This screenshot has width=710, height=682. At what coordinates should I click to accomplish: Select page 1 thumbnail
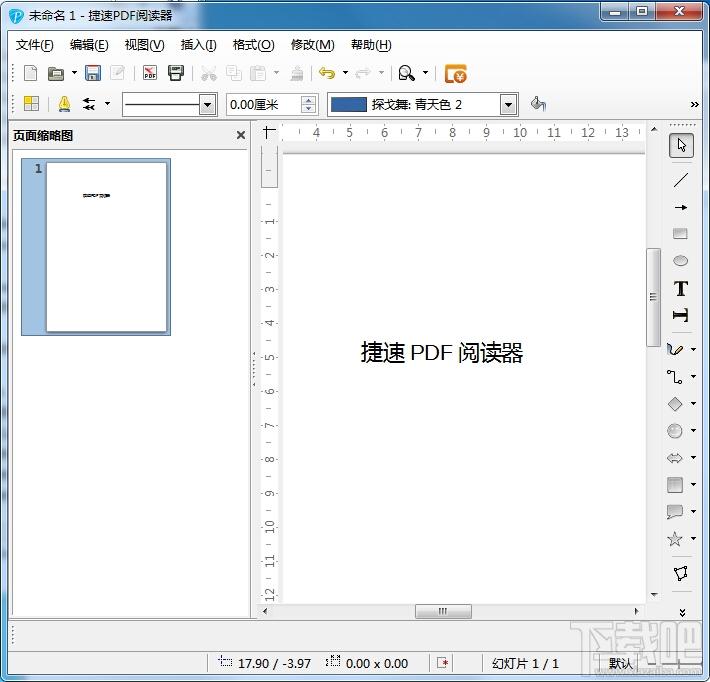point(96,247)
